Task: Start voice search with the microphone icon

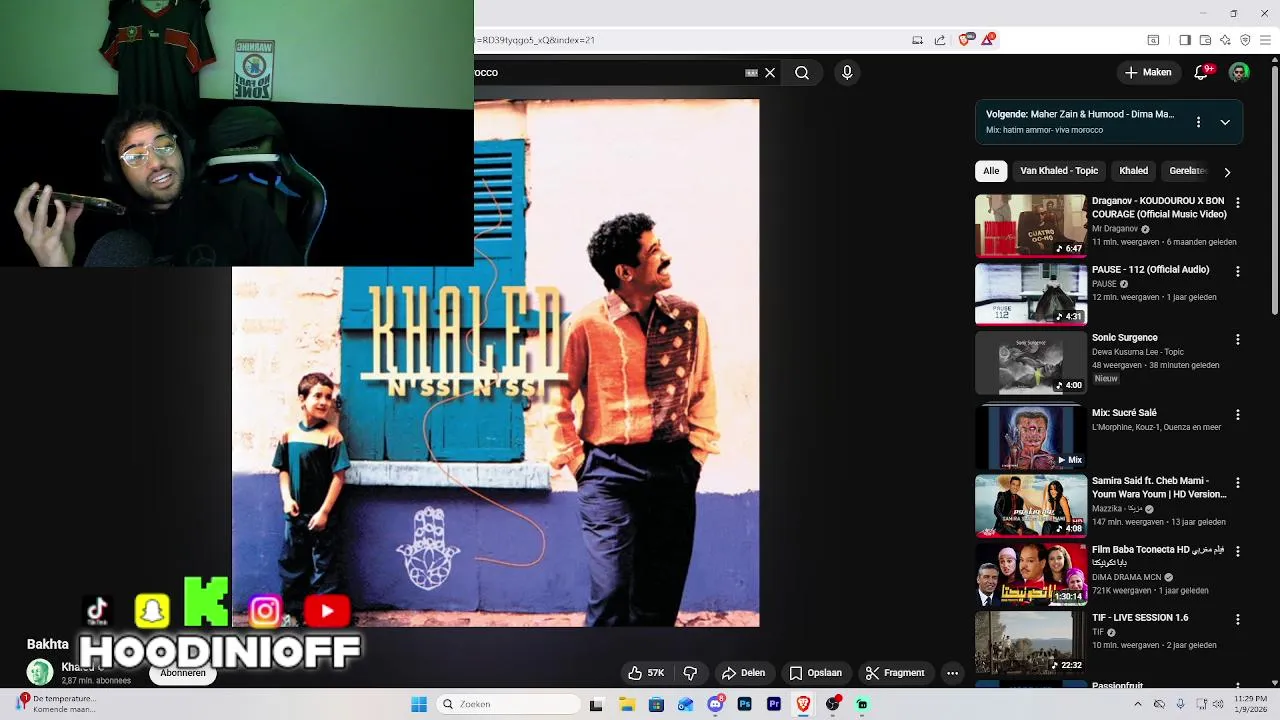Action: (x=847, y=72)
